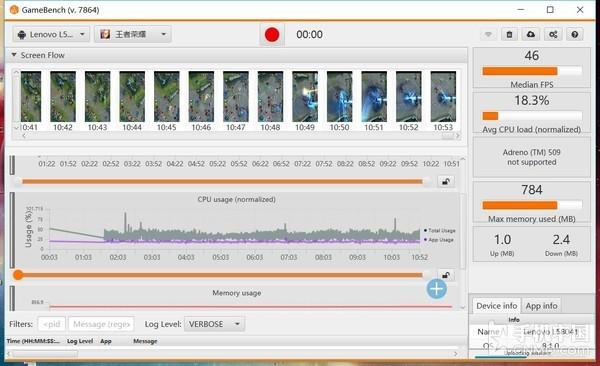
Task: Select the Device info tab
Action: 497,306
